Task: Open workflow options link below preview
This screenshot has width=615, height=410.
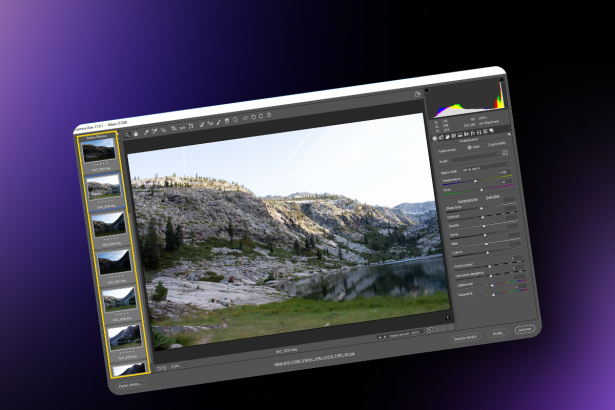Action: tap(314, 360)
